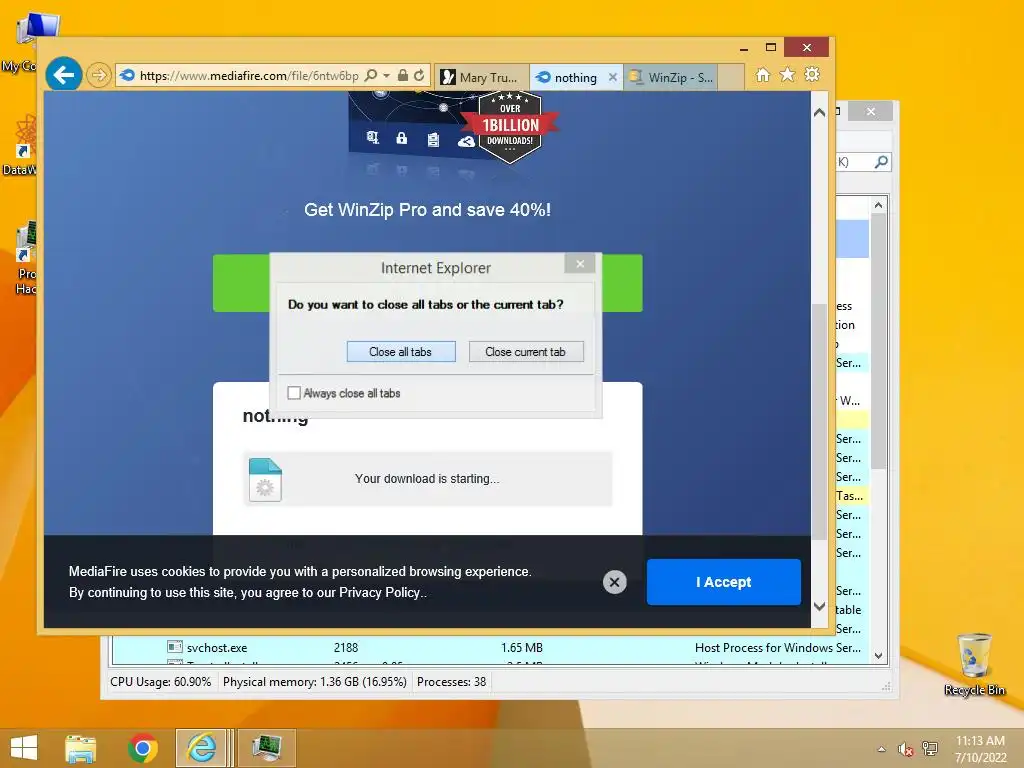Click the PID value 2188
The width and height of the screenshot is (1024, 768).
[345, 648]
